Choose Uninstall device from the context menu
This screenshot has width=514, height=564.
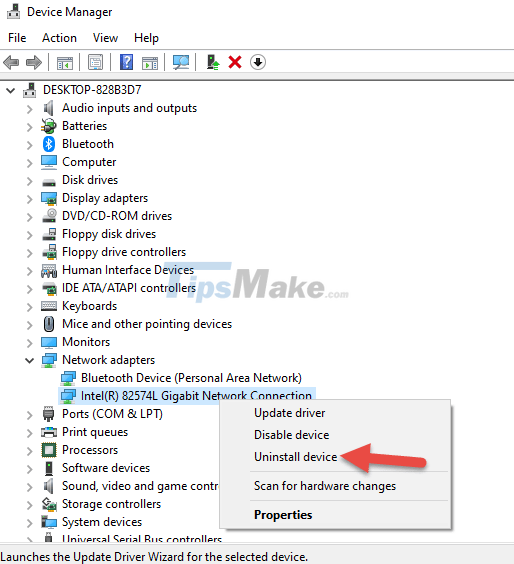click(335, 457)
